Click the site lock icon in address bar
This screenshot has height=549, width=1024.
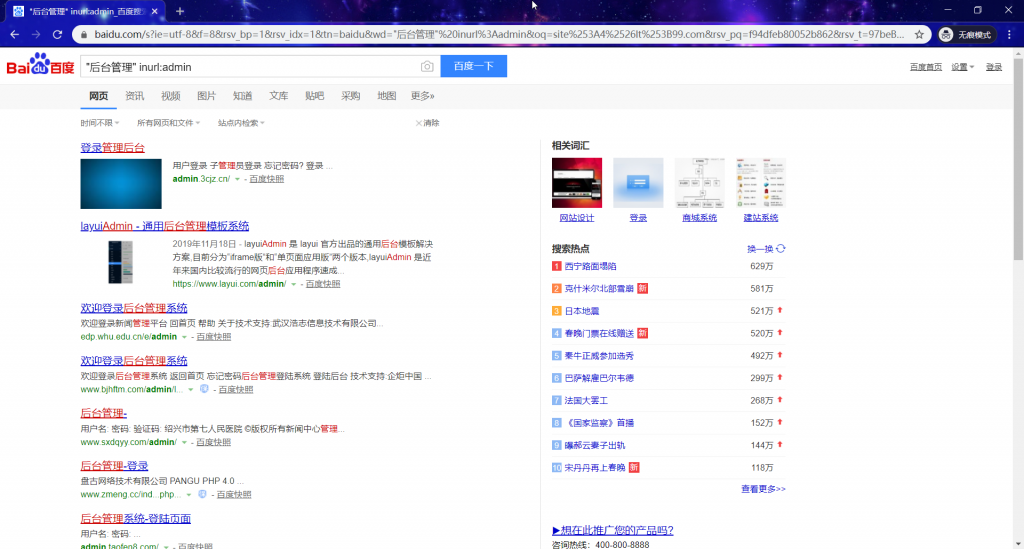click(x=84, y=35)
